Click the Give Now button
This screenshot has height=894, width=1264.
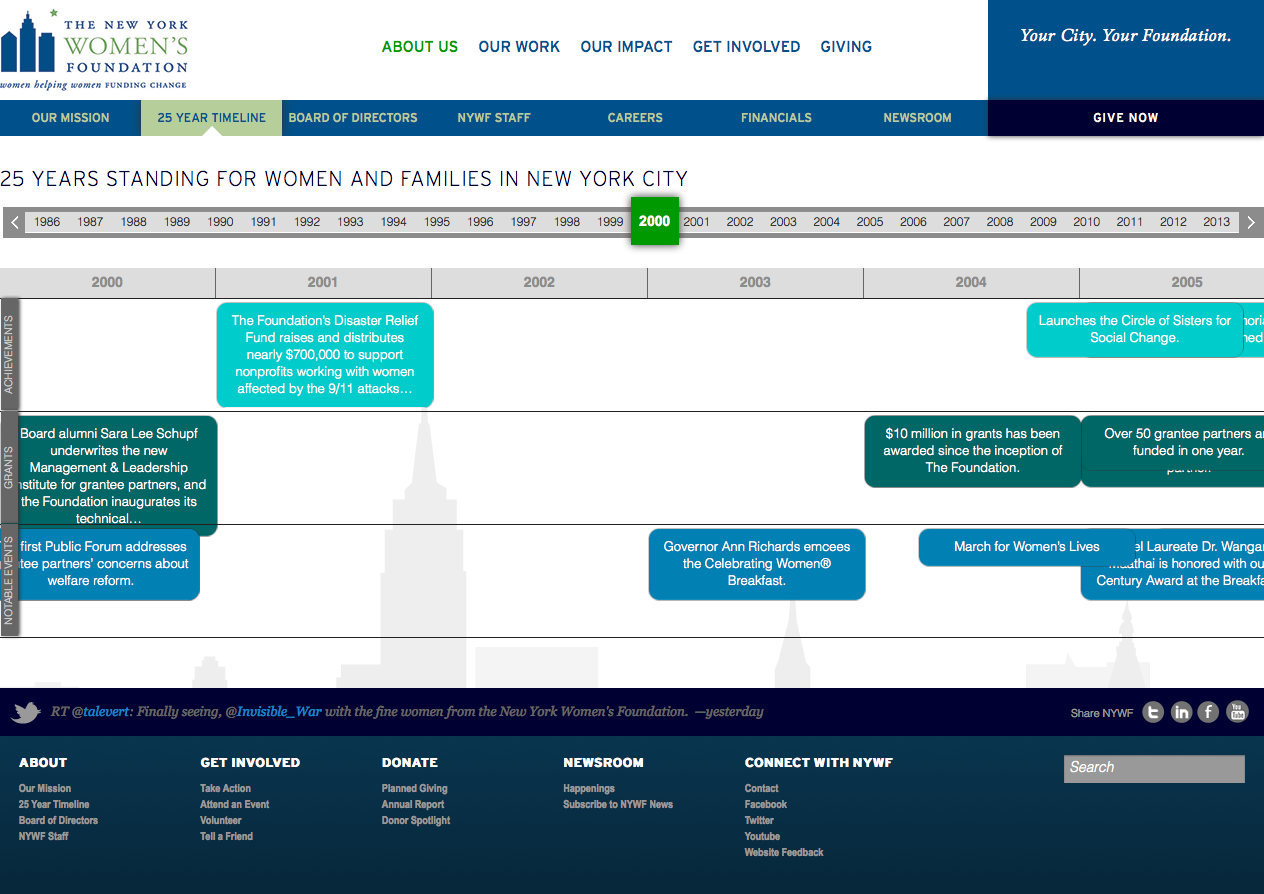1126,118
